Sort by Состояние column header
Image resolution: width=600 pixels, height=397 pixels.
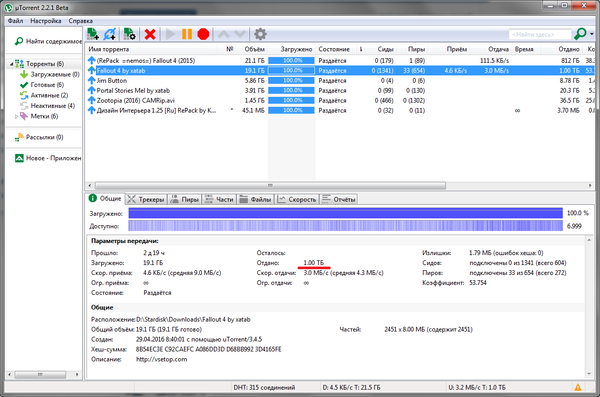coord(334,49)
